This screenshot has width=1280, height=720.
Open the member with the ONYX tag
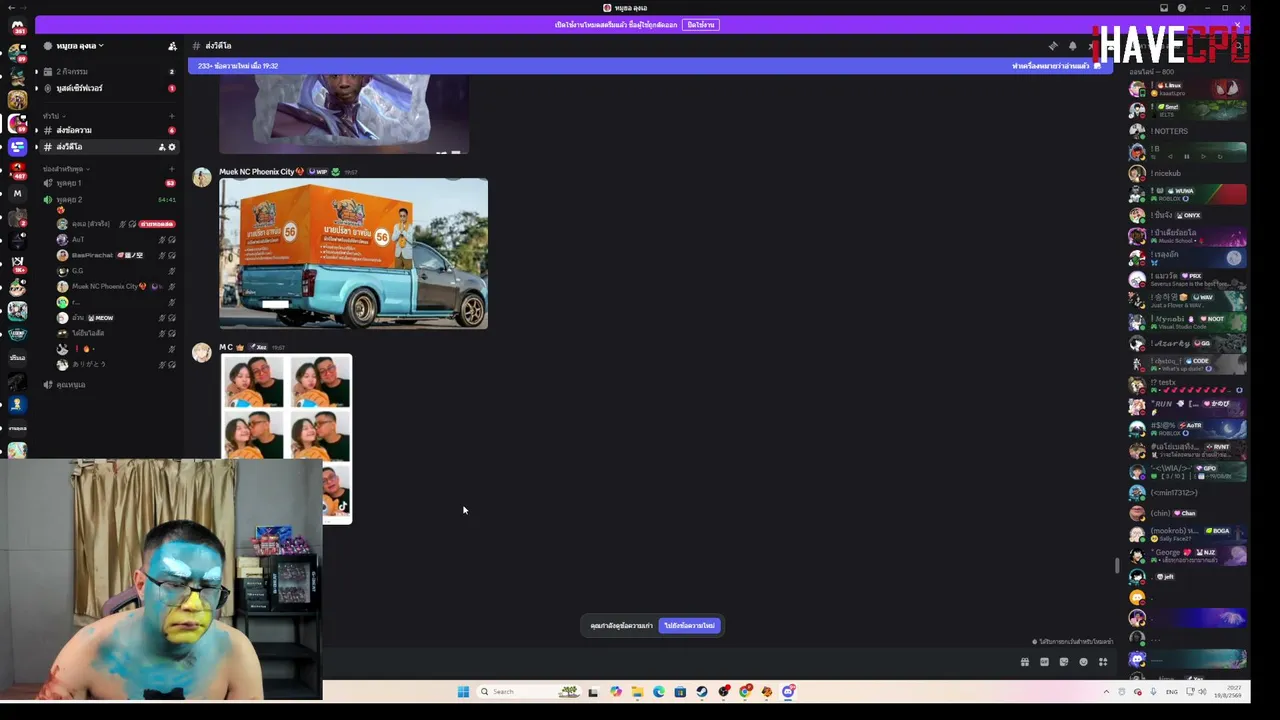click(x=1188, y=215)
